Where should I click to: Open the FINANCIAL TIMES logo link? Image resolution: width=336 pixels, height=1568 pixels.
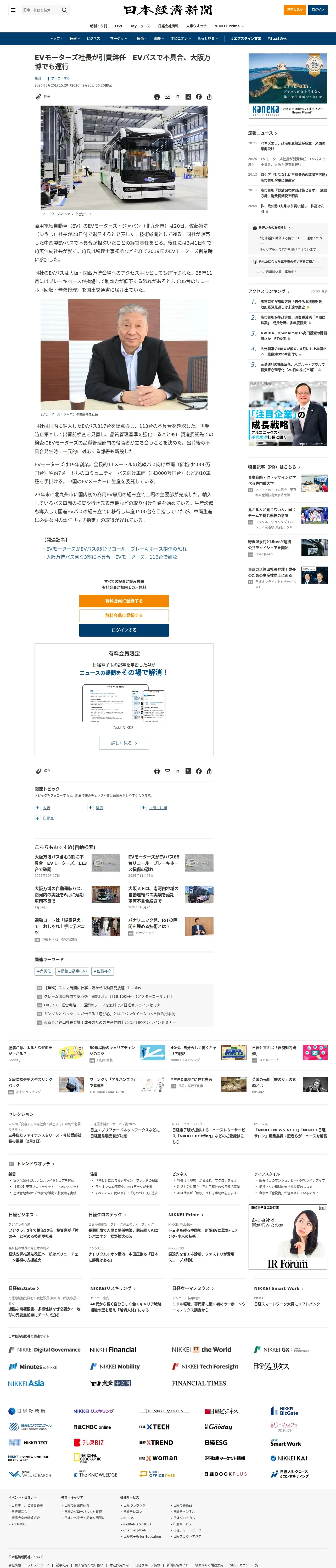pos(199,1383)
